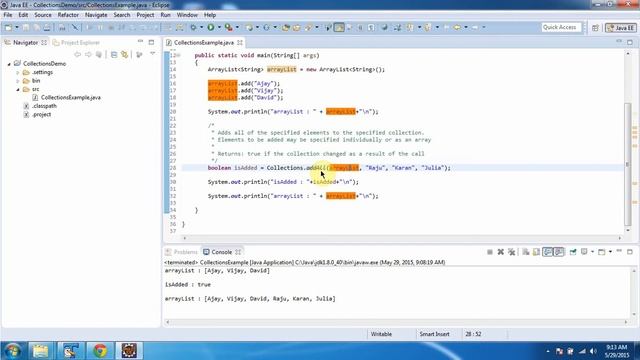Toggle Scroll Lock in Console toolbar

536,252
